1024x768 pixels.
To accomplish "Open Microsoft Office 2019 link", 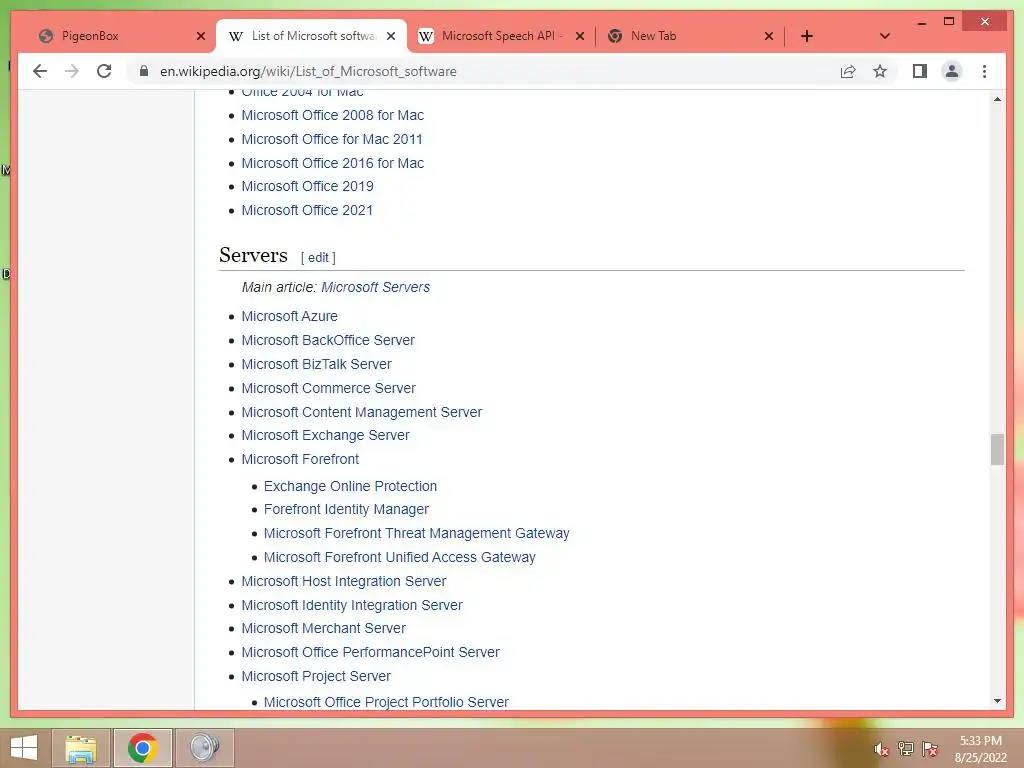I will pos(307,187).
